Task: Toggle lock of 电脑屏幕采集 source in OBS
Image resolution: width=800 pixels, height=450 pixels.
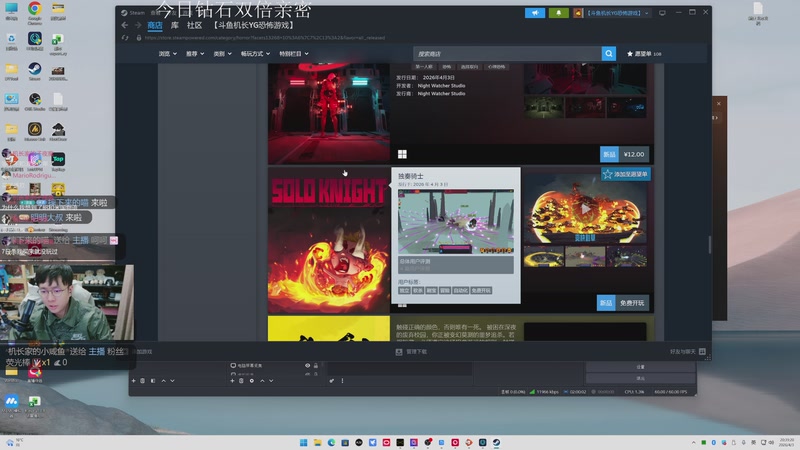Action: point(316,365)
